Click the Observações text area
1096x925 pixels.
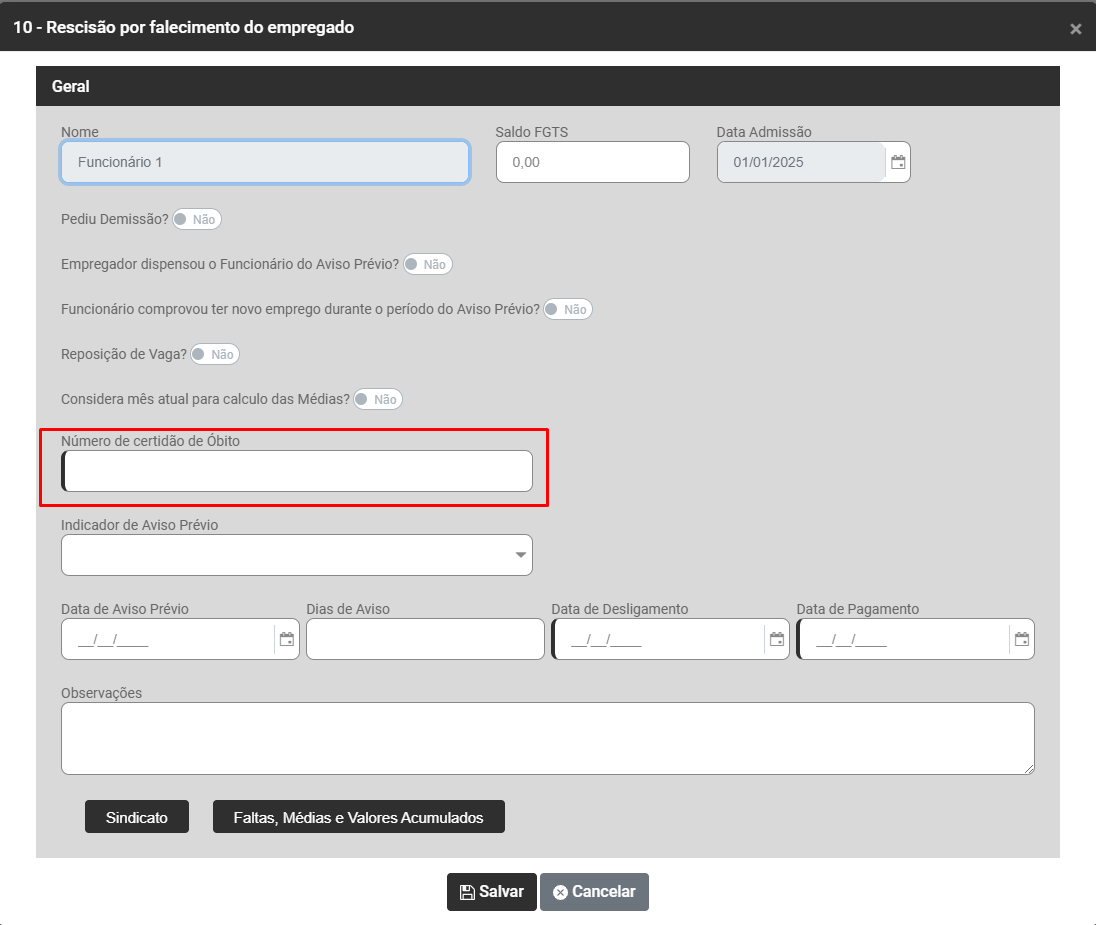click(x=547, y=738)
